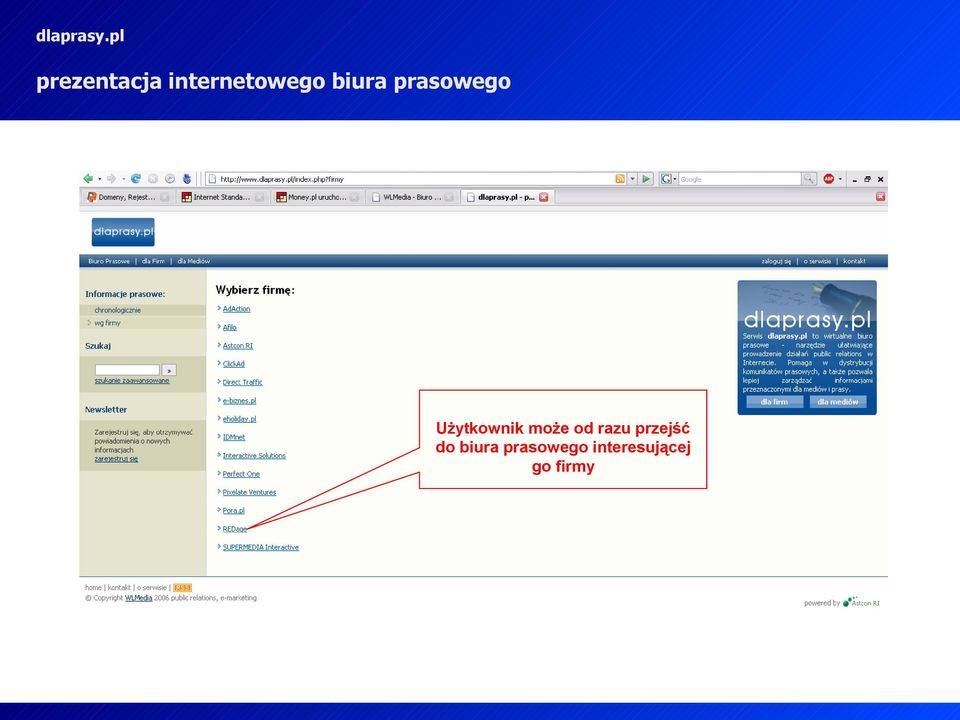The width and height of the screenshot is (960, 720).
Task: Open the Pora.pl company link
Action: (x=234, y=511)
